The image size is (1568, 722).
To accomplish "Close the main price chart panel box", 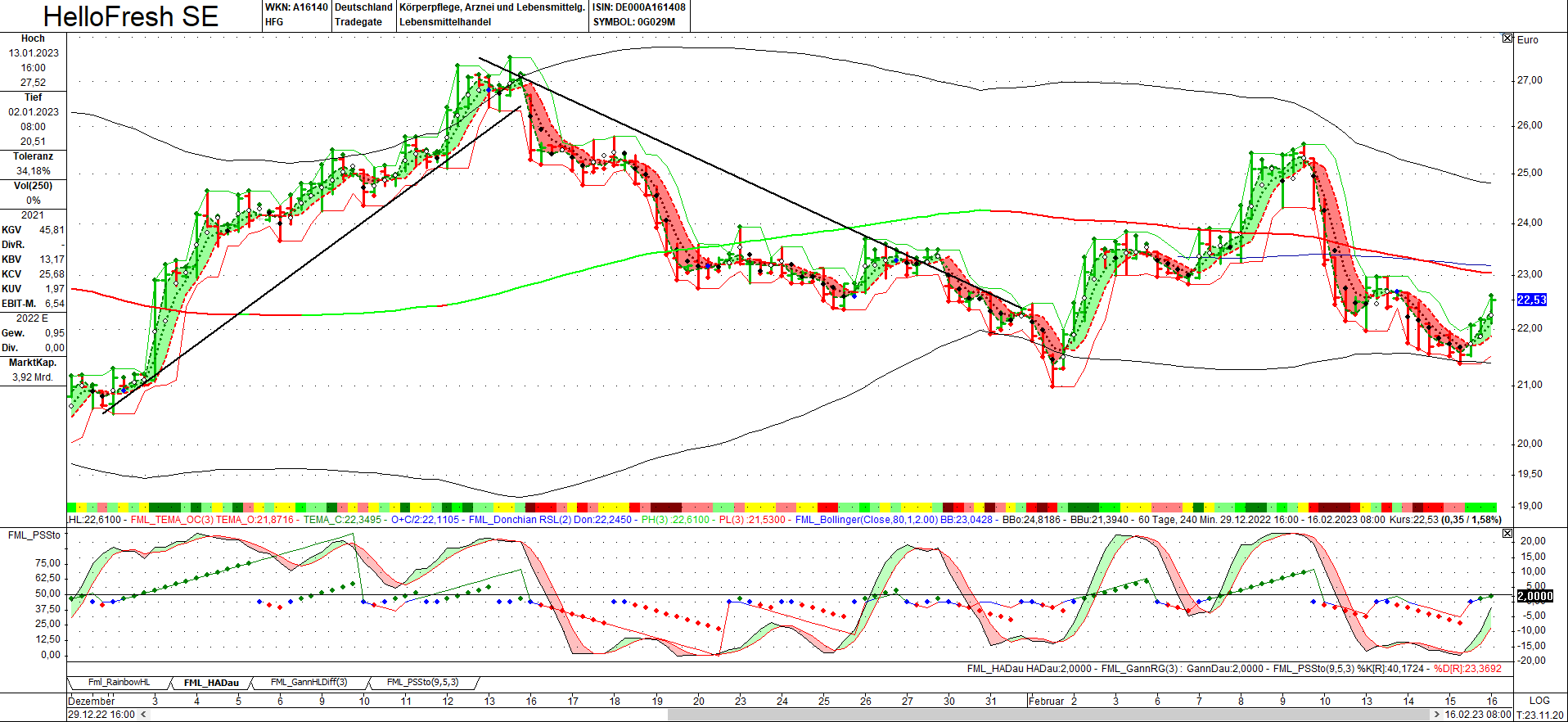I will point(1507,38).
